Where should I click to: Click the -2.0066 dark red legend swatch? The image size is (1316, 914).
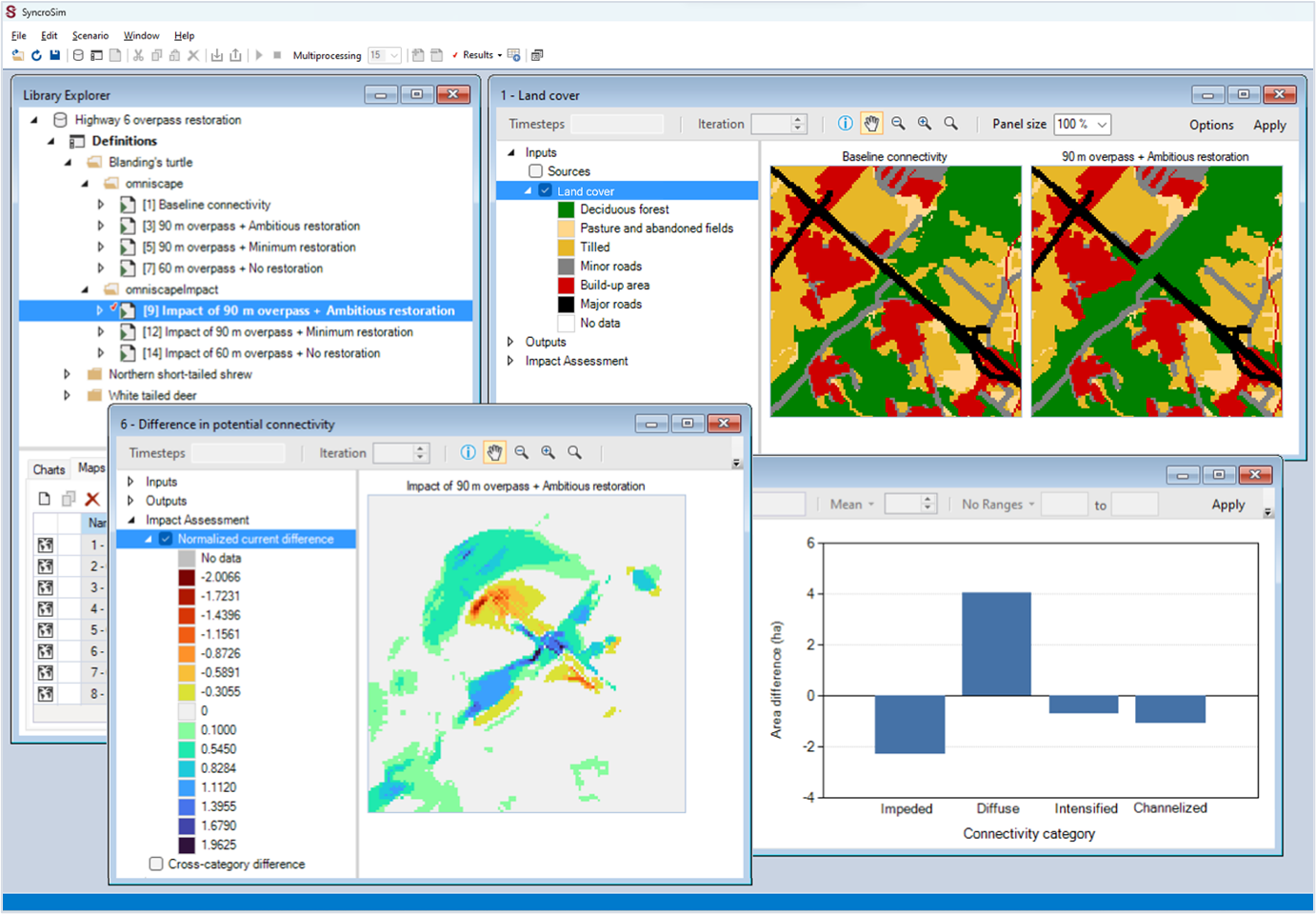click(x=187, y=577)
